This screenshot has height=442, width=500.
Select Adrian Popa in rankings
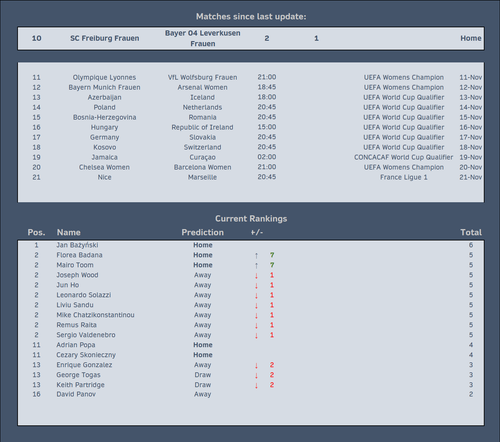pos(76,345)
